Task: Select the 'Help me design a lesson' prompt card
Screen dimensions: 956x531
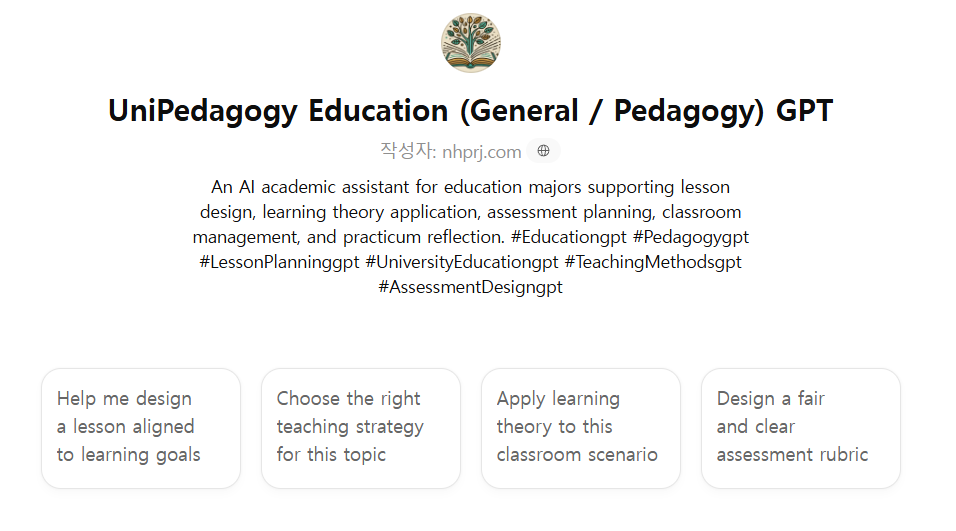Action: [x=141, y=427]
